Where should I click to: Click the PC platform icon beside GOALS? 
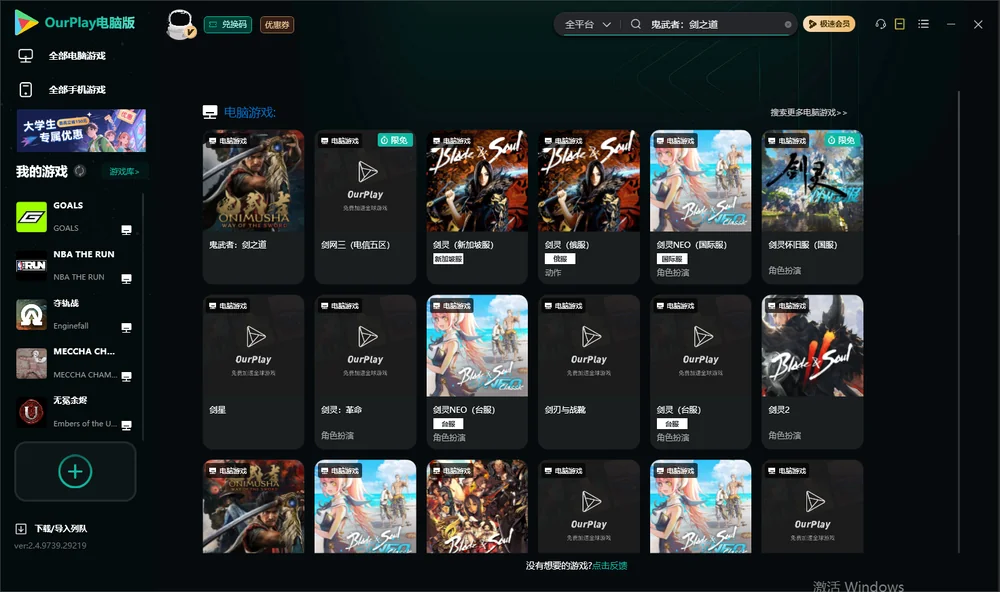(x=126, y=230)
